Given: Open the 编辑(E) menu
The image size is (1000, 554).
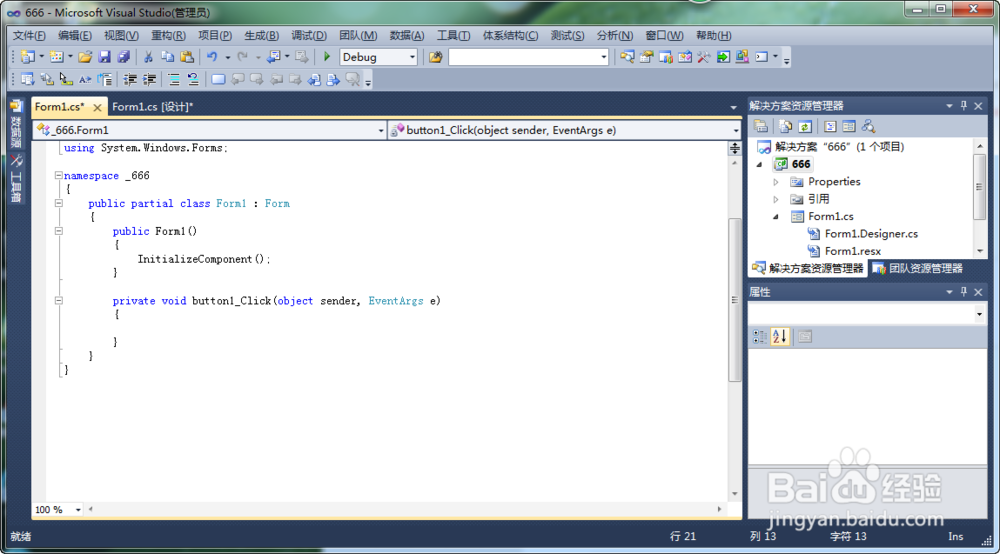Looking at the screenshot, I should click(x=75, y=36).
